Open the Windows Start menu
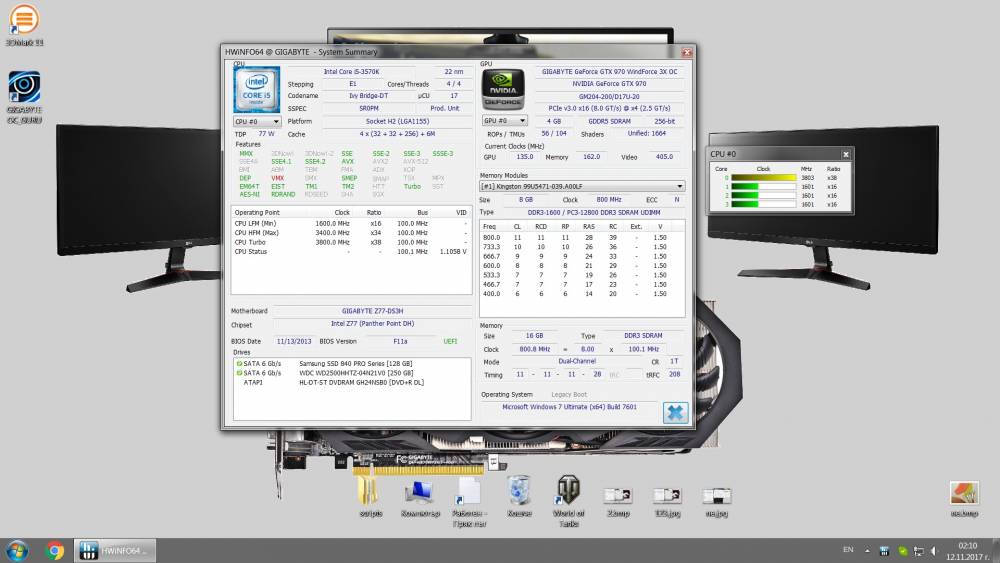Image resolution: width=1000 pixels, height=563 pixels. (17, 550)
